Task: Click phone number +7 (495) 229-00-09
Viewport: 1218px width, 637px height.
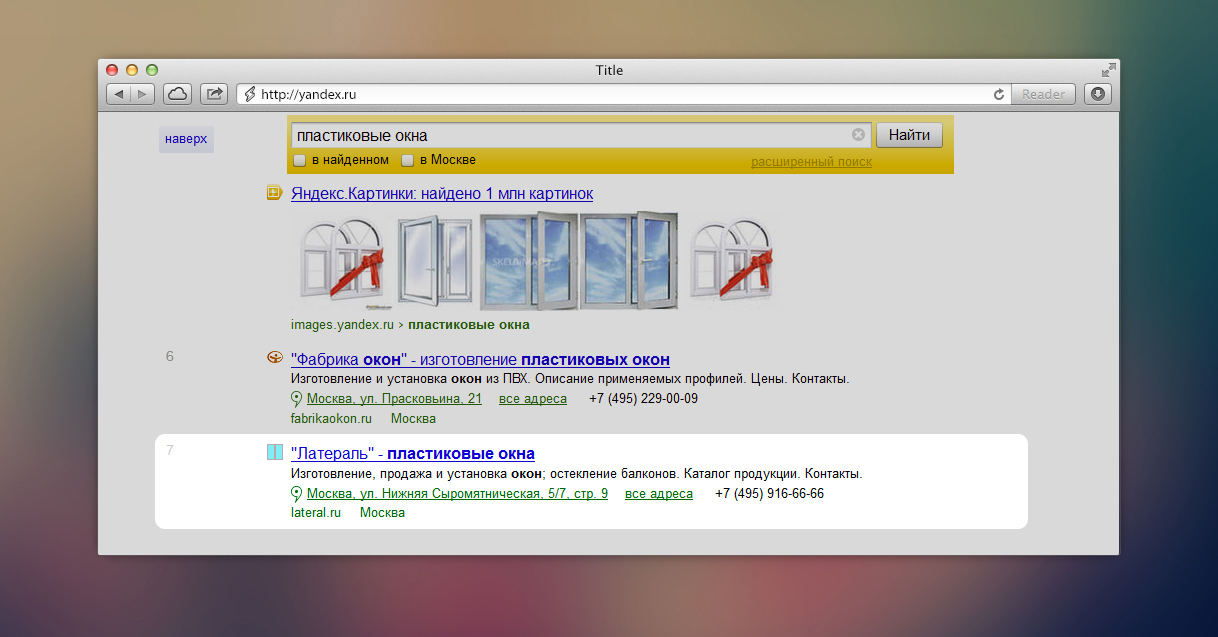Action: tap(643, 399)
